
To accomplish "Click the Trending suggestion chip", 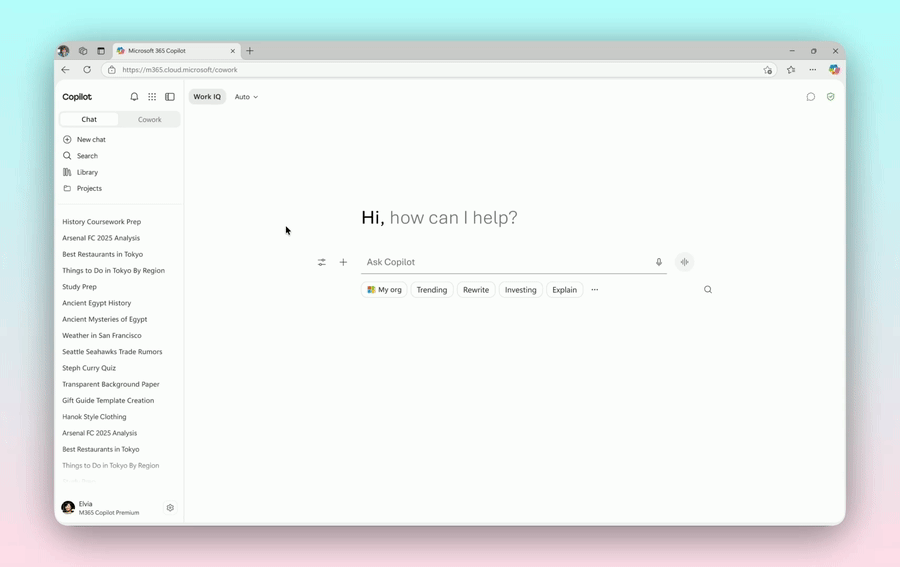I will [x=432, y=290].
